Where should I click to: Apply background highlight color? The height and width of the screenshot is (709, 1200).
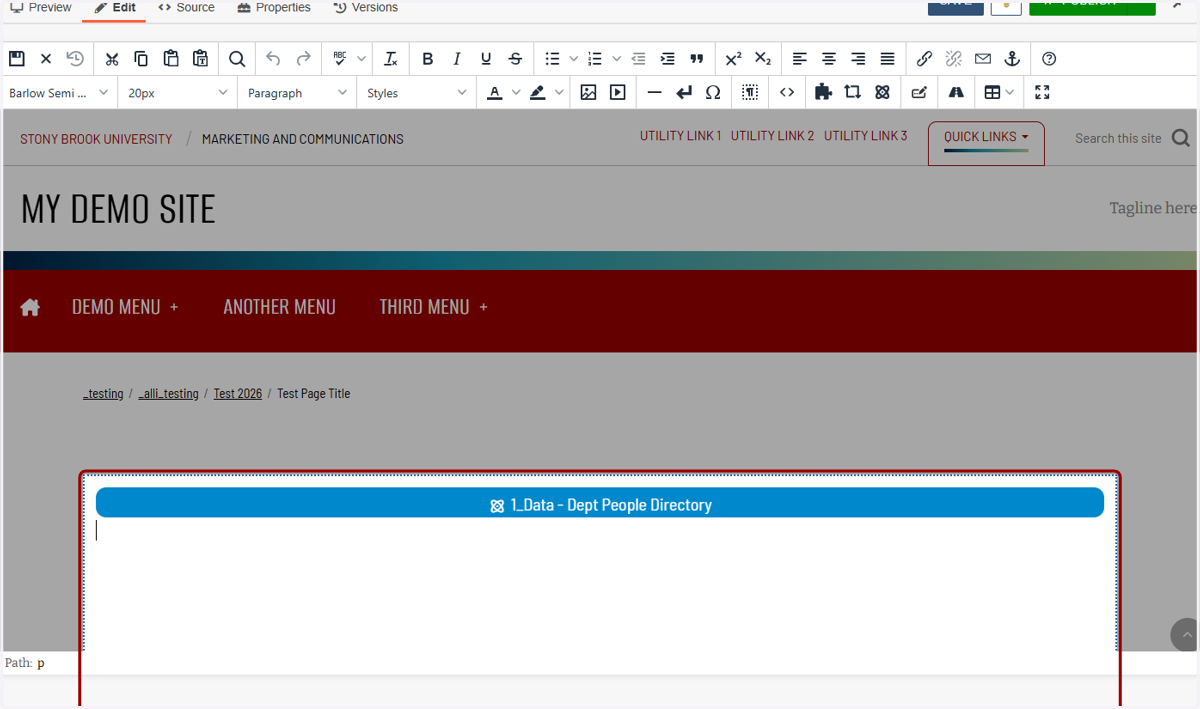pyautogui.click(x=538, y=93)
